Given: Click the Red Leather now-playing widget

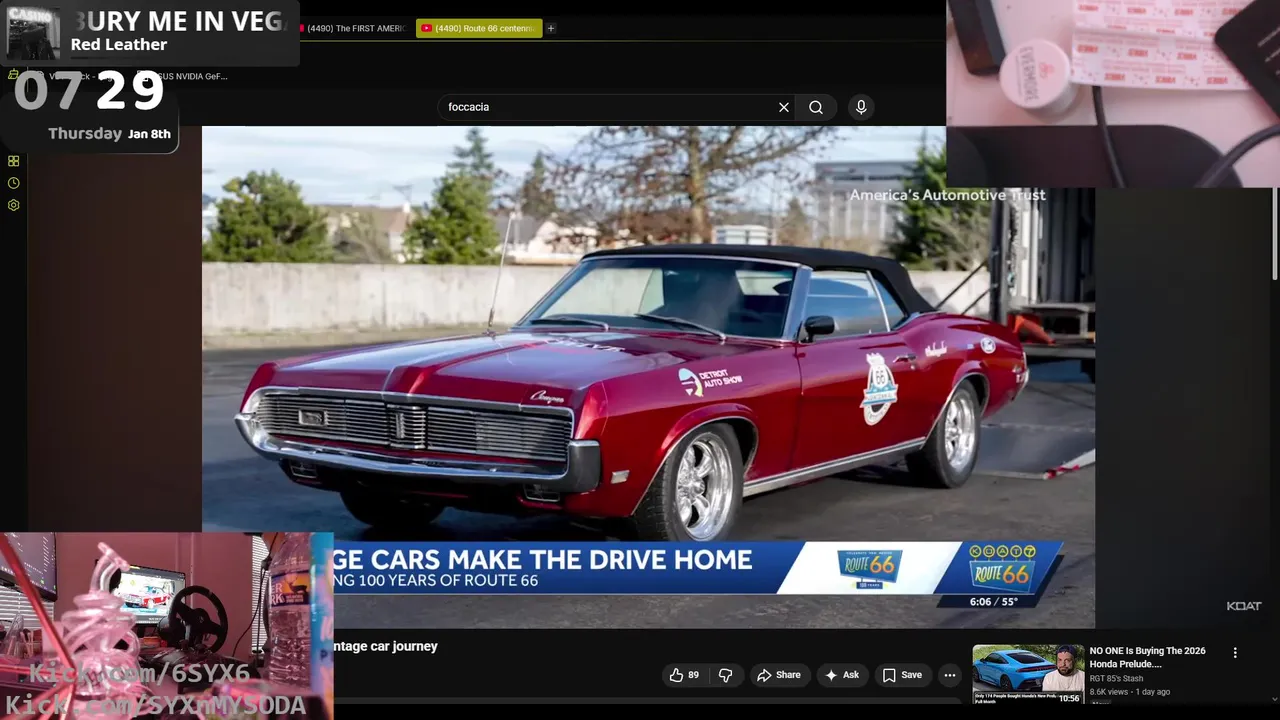Looking at the screenshot, I should [x=150, y=32].
